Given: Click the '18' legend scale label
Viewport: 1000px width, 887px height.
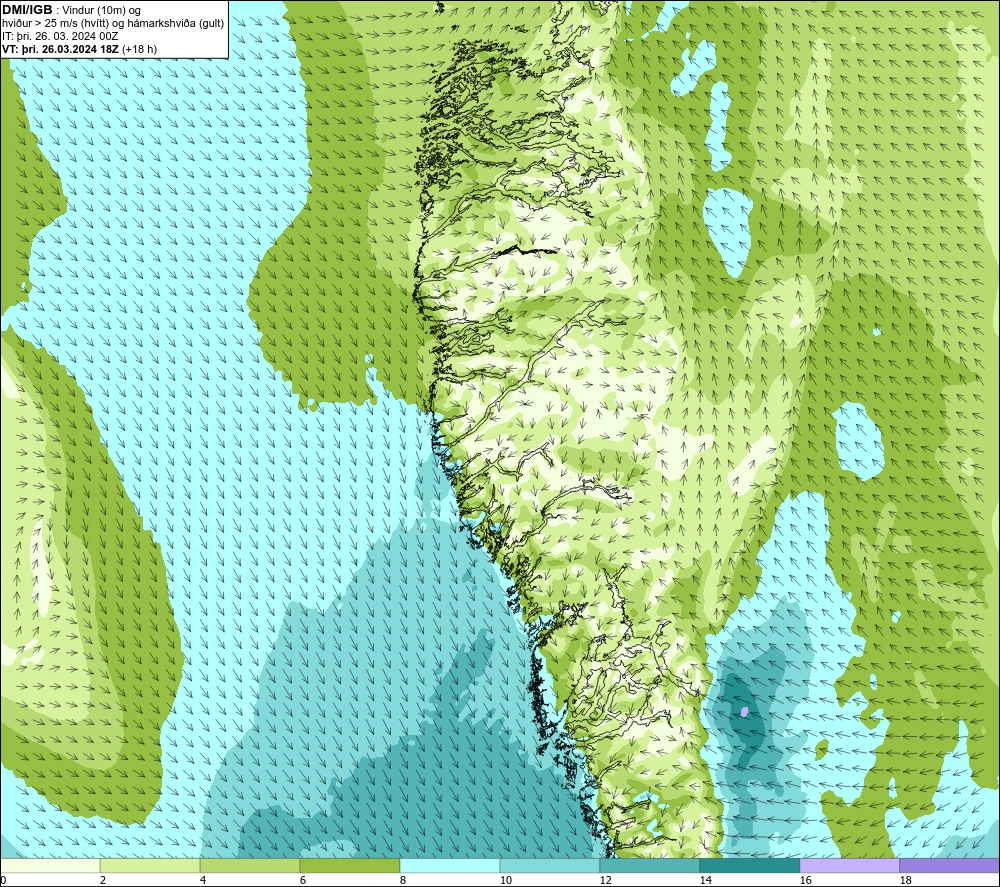Looking at the screenshot, I should point(906,880).
